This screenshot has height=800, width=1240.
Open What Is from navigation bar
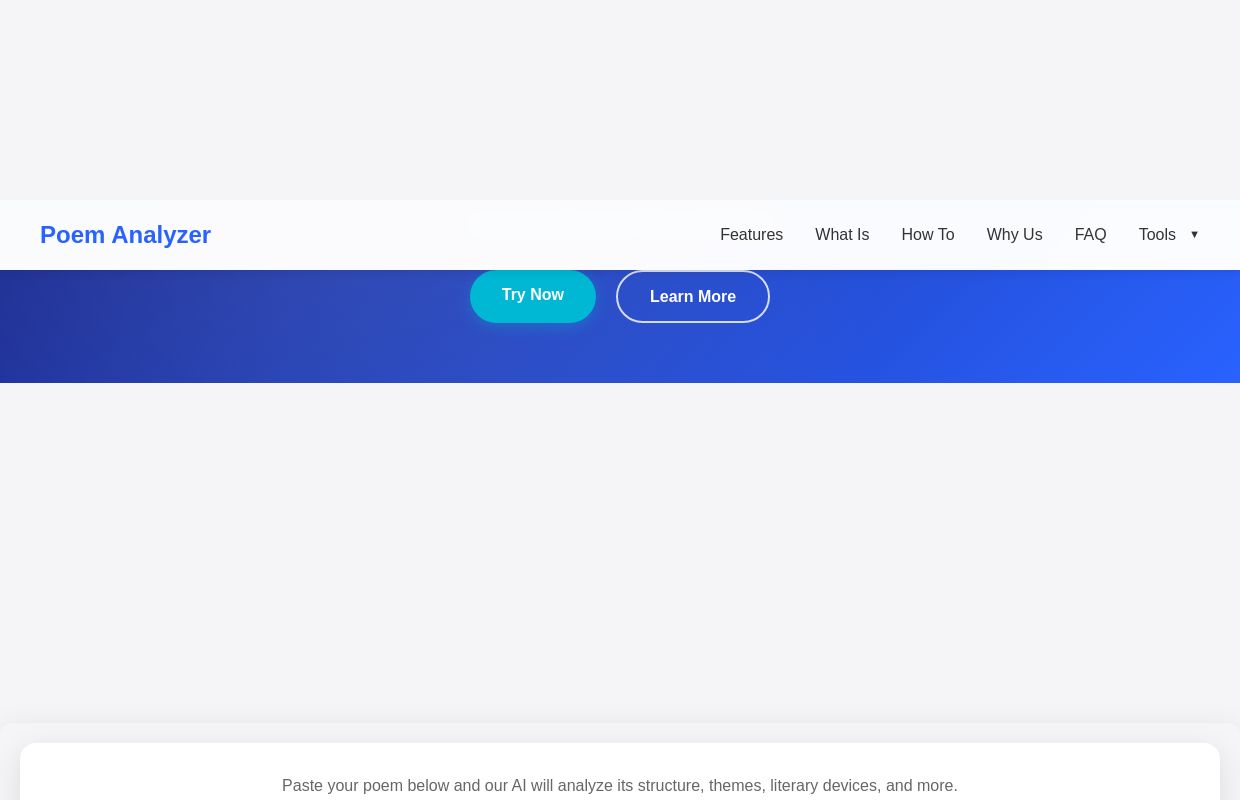pyautogui.click(x=842, y=234)
